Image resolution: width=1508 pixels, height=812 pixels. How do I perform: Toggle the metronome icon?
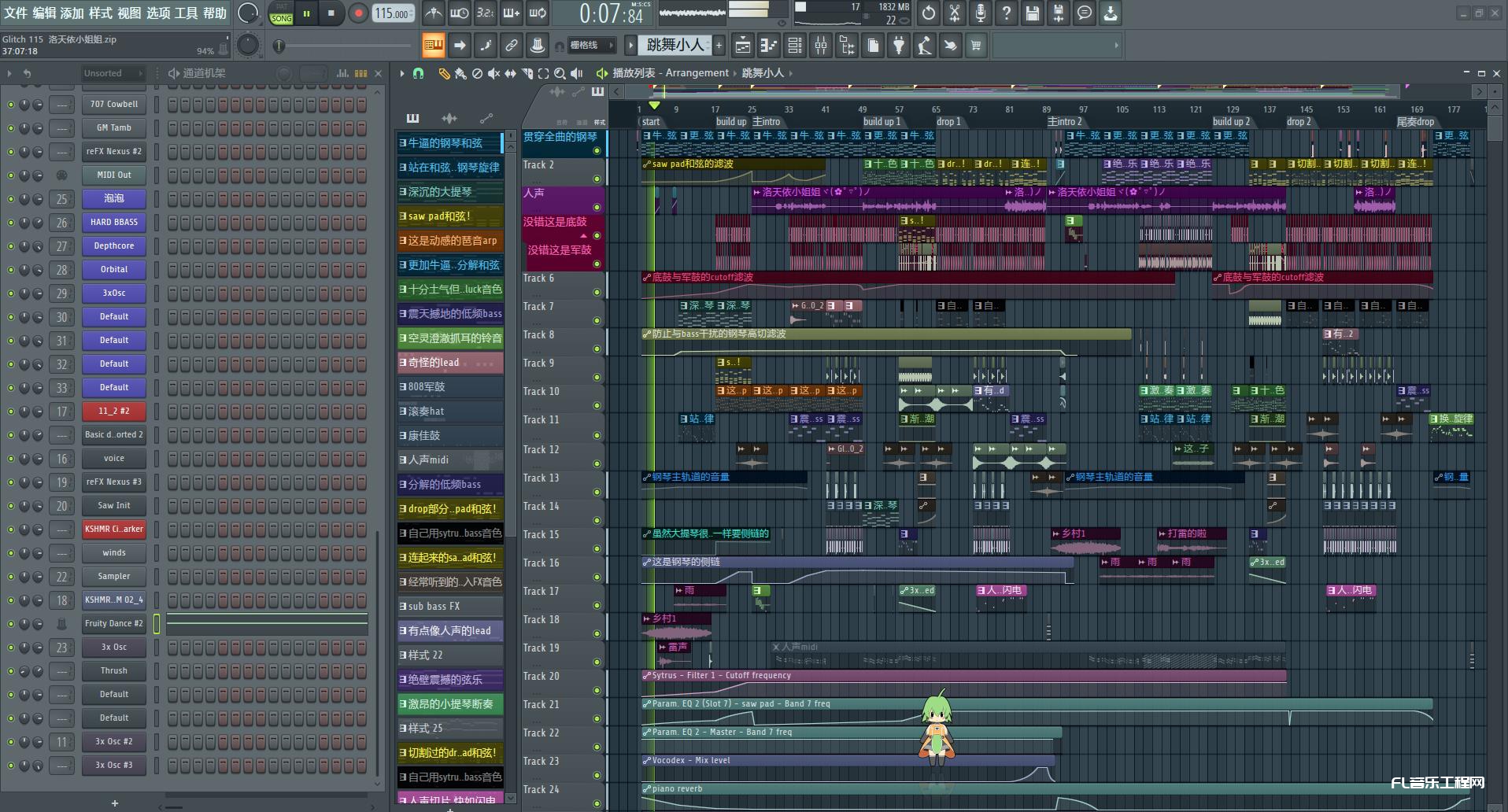point(433,13)
